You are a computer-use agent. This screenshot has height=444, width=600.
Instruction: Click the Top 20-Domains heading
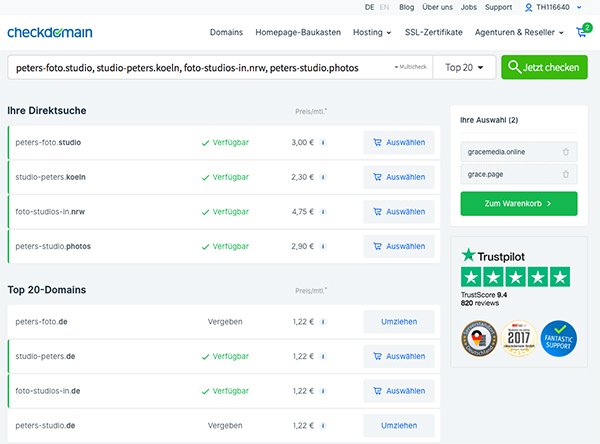[47, 290]
